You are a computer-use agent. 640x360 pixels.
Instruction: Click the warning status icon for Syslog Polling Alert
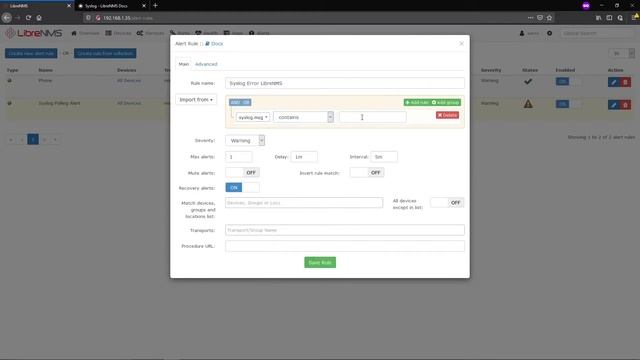pos(528,104)
